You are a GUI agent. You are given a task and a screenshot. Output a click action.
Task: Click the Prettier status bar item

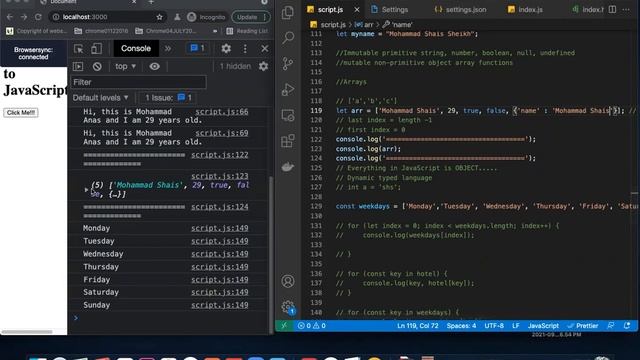point(582,326)
